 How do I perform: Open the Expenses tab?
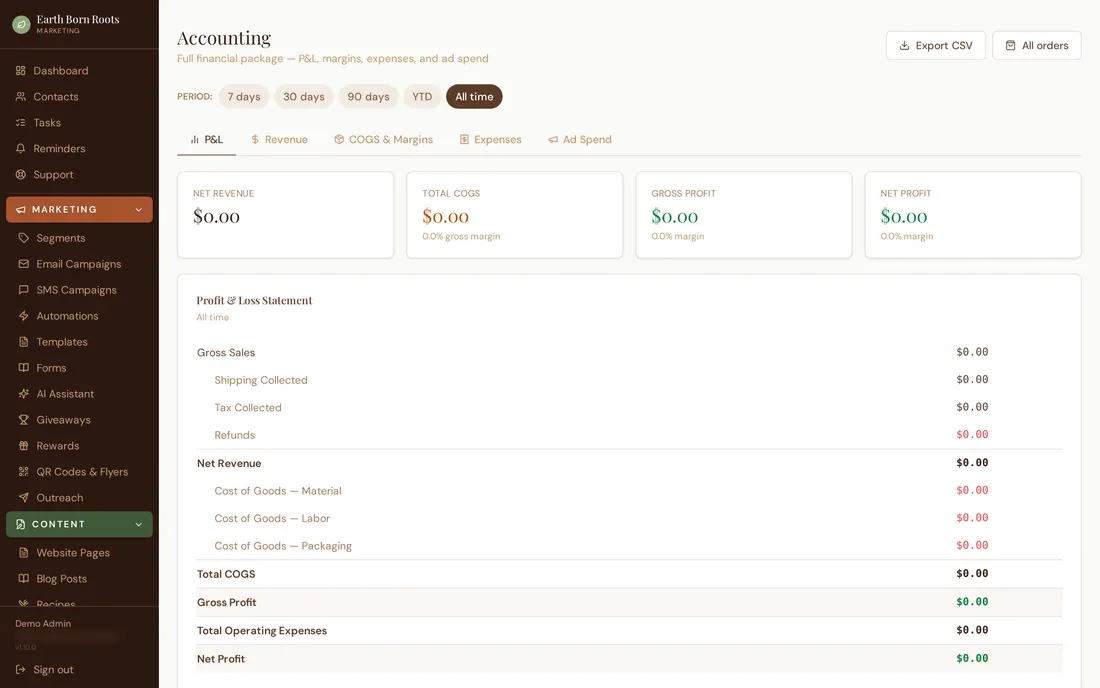(490, 140)
